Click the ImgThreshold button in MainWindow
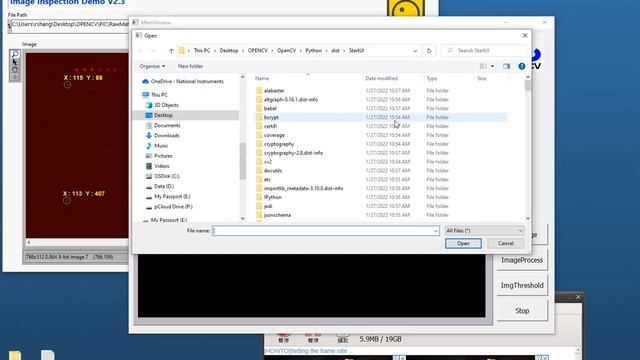Screen dimensions: 640x360 click(x=522, y=285)
